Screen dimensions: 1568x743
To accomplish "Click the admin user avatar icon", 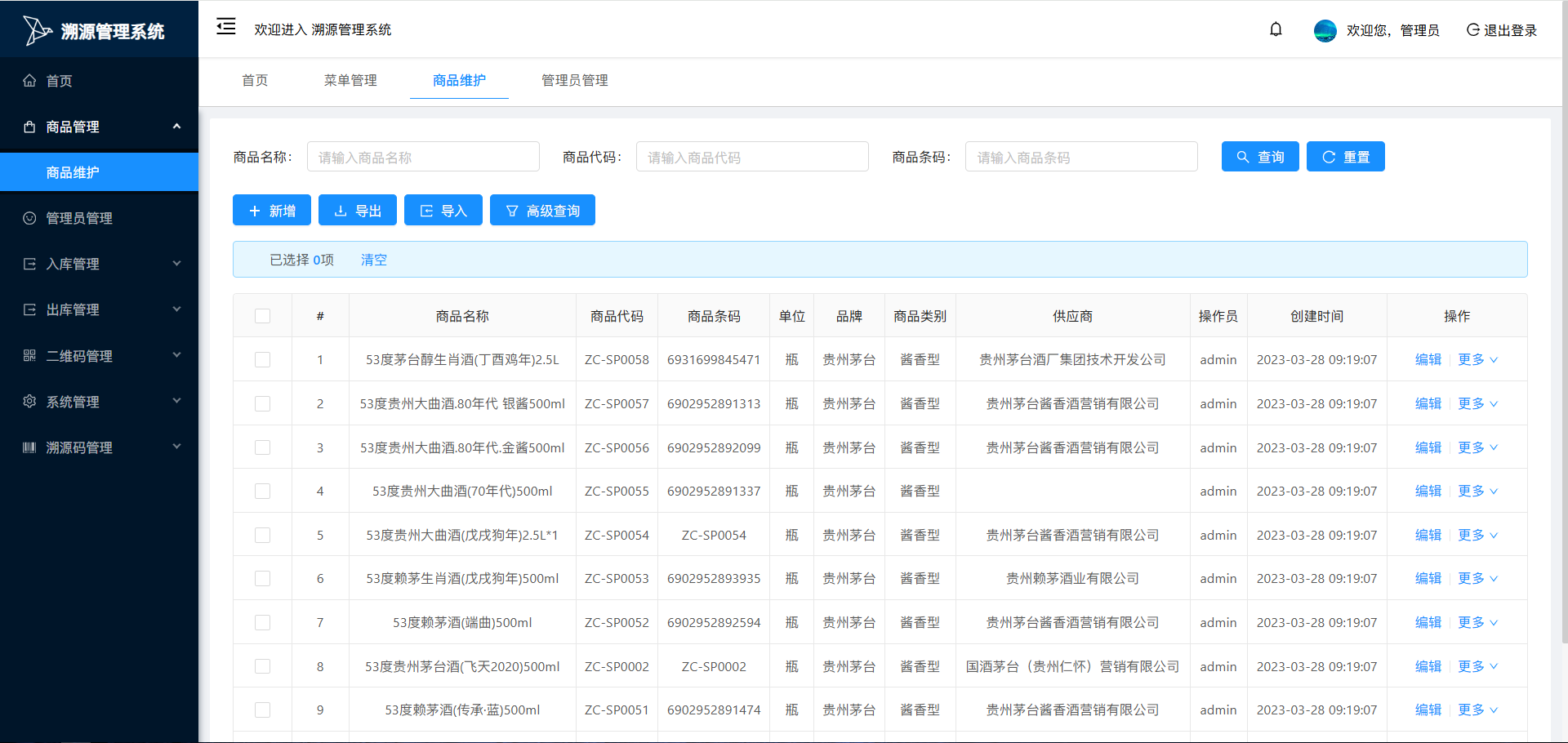I will (1325, 30).
